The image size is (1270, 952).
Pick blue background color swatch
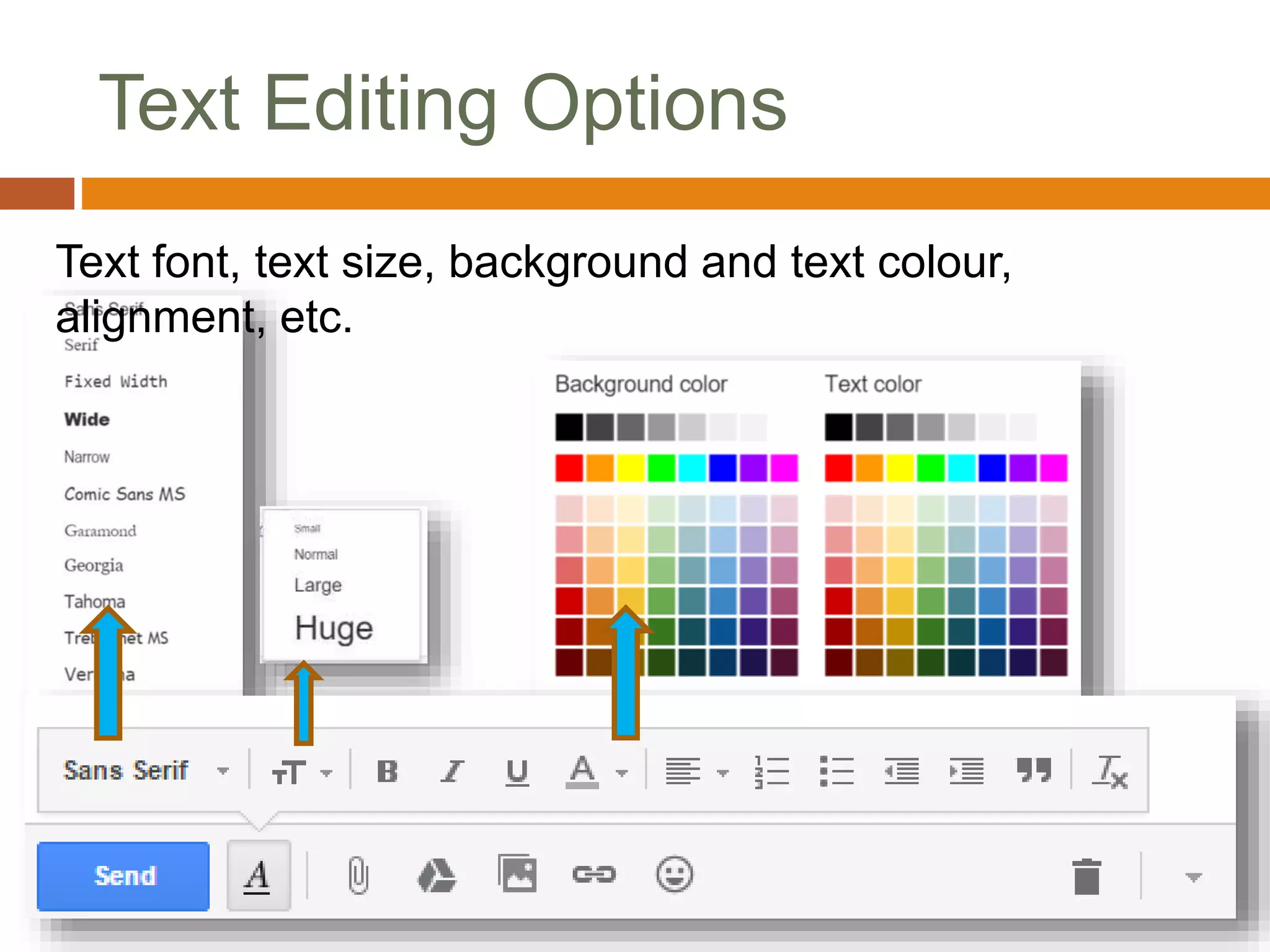click(x=723, y=468)
